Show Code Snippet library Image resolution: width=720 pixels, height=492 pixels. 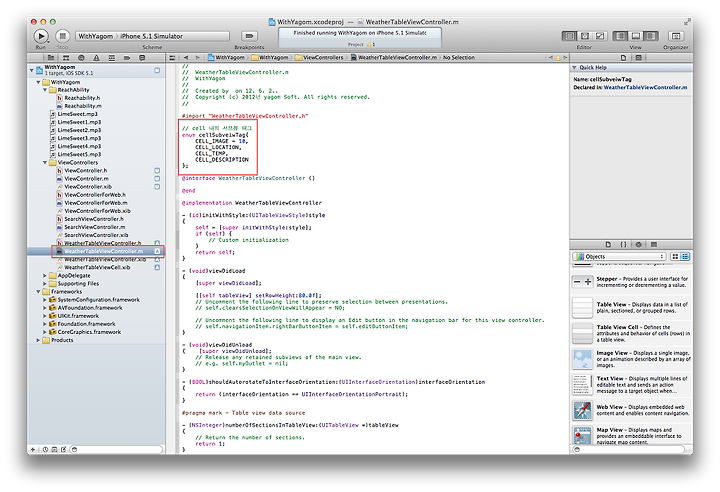623,244
